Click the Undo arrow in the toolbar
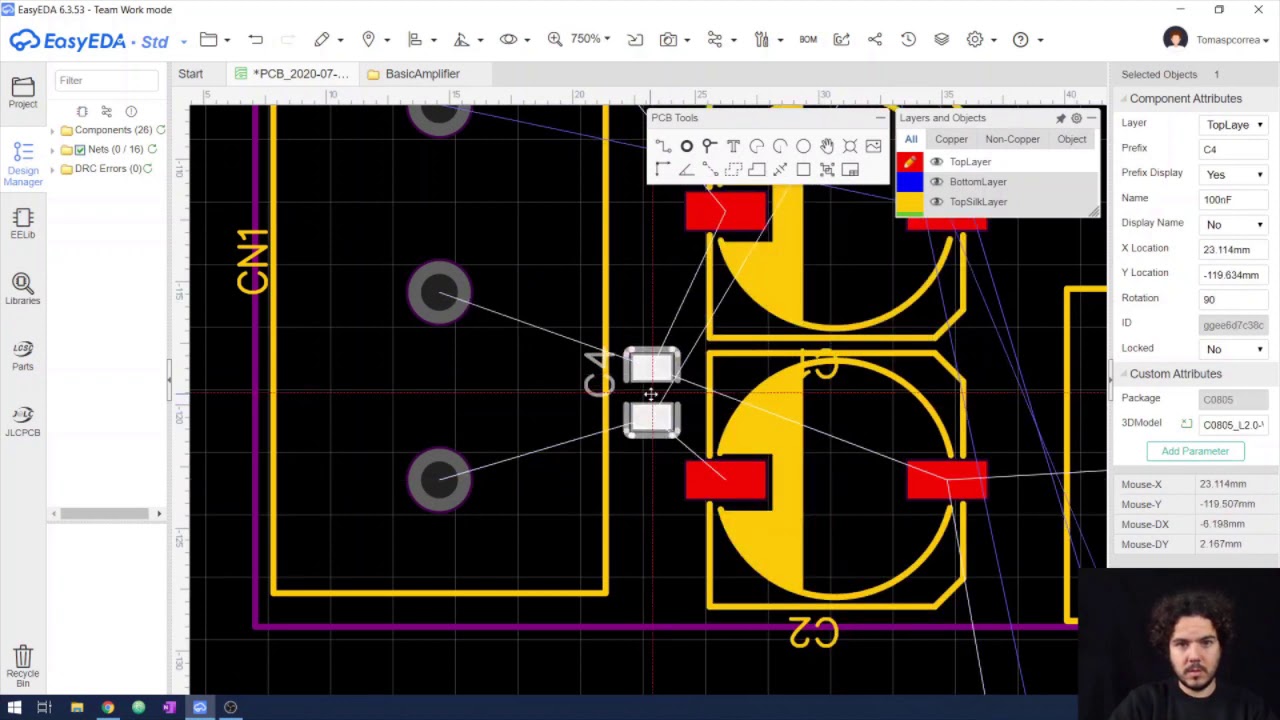1280x720 pixels. click(x=256, y=40)
